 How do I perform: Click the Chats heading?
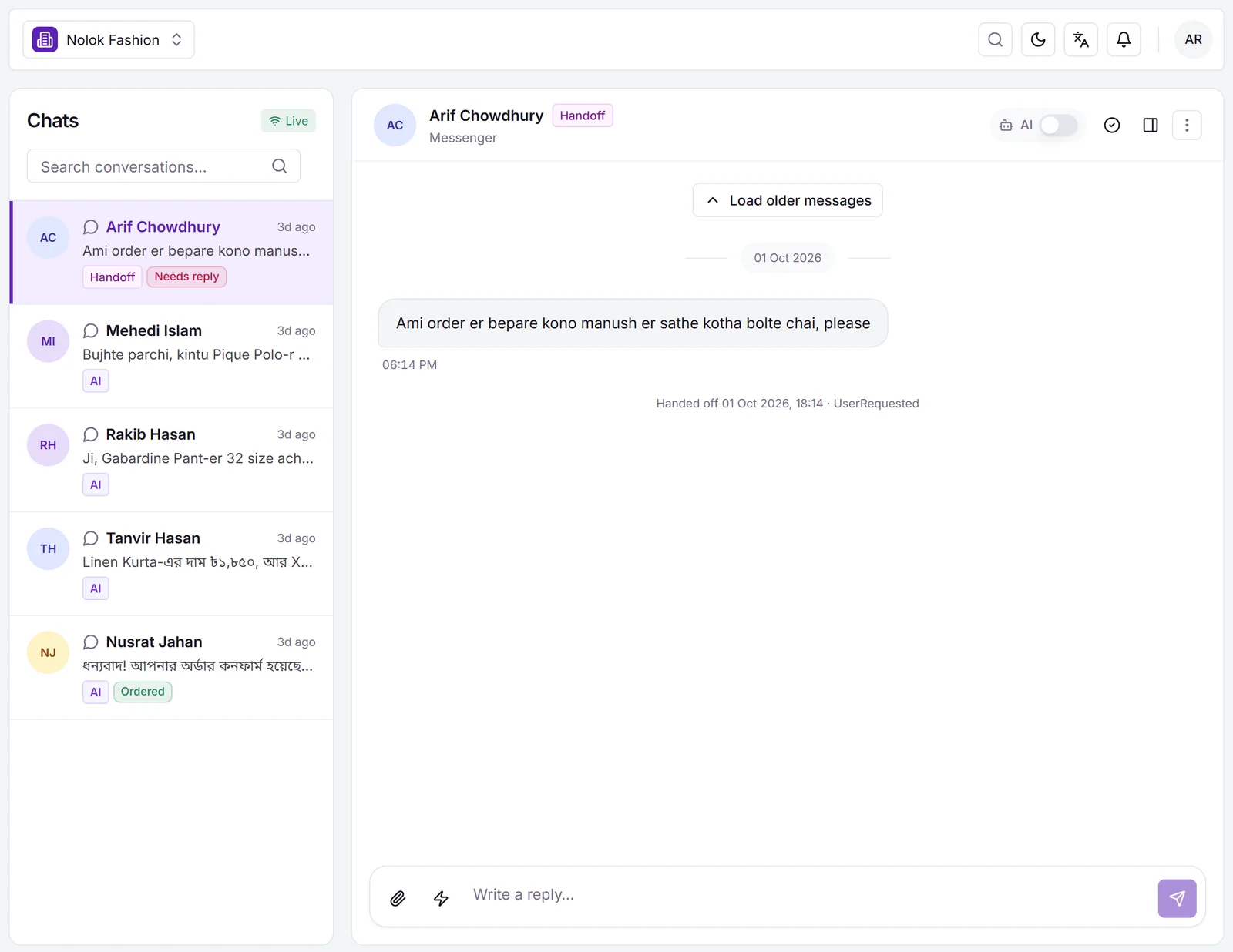tap(52, 121)
